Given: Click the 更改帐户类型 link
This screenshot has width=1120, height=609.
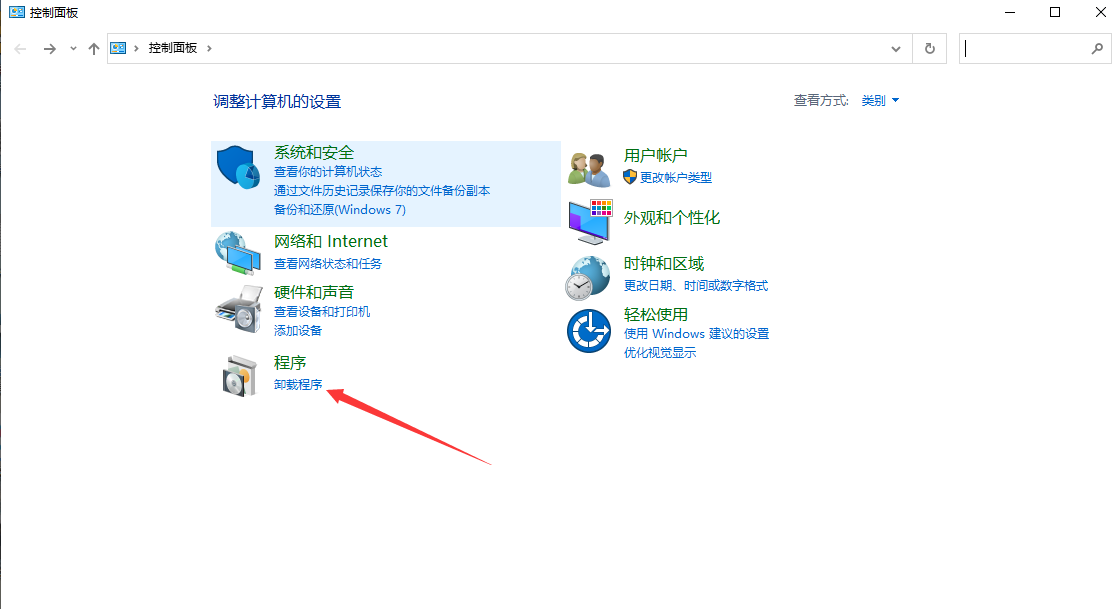Looking at the screenshot, I should tap(676, 177).
